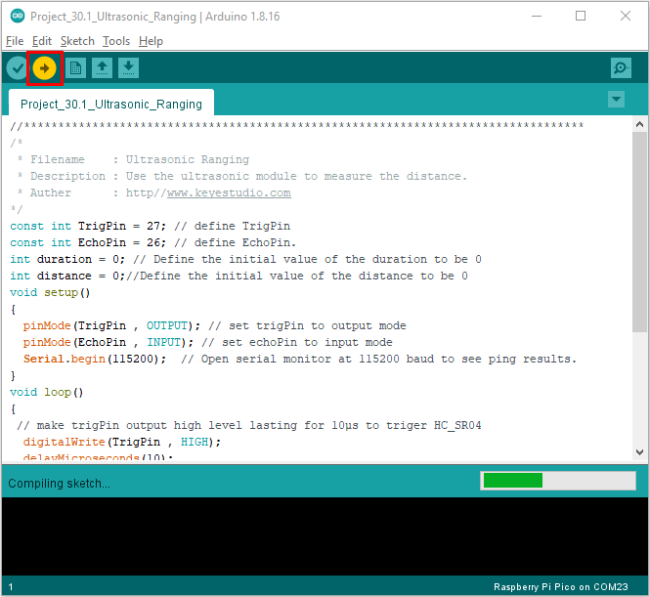
Task: Create a new sketch with New icon
Action: 75,68
